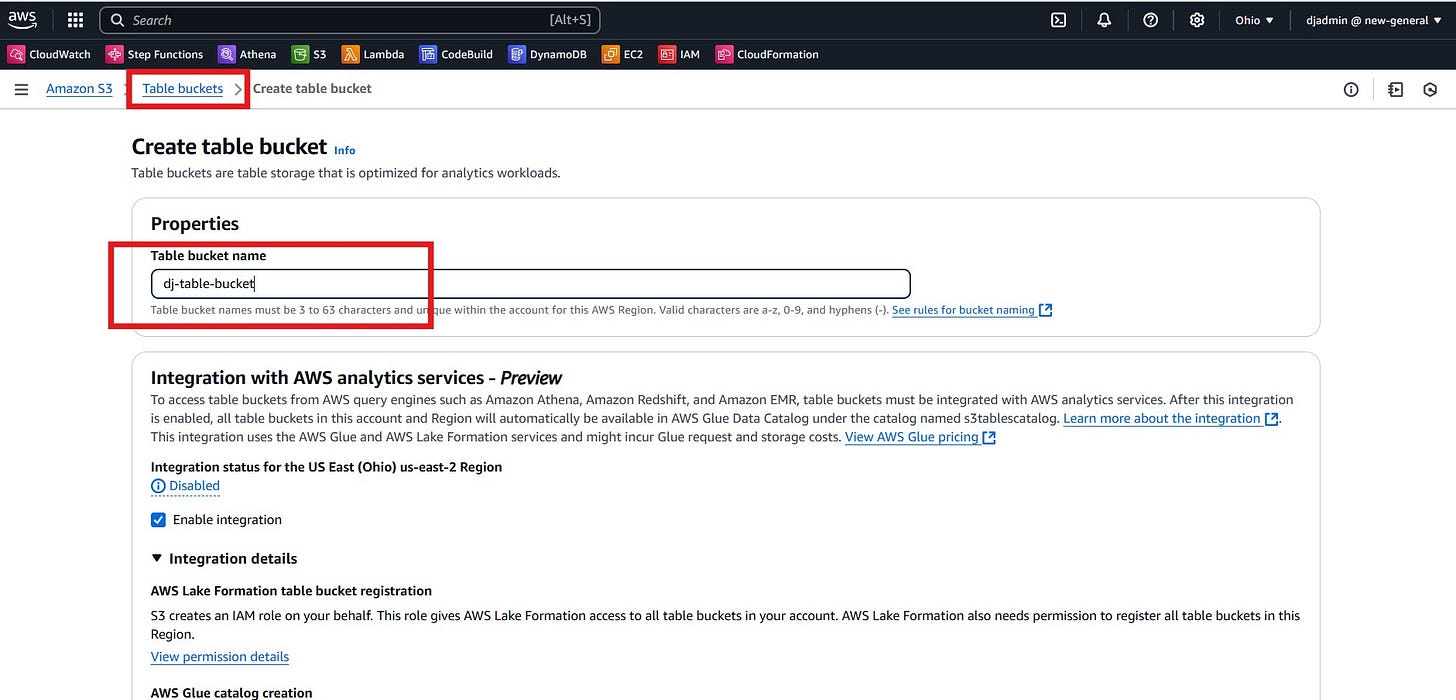
Task: Launch the CloudShell terminal icon
Action: pyautogui.click(x=1058, y=20)
